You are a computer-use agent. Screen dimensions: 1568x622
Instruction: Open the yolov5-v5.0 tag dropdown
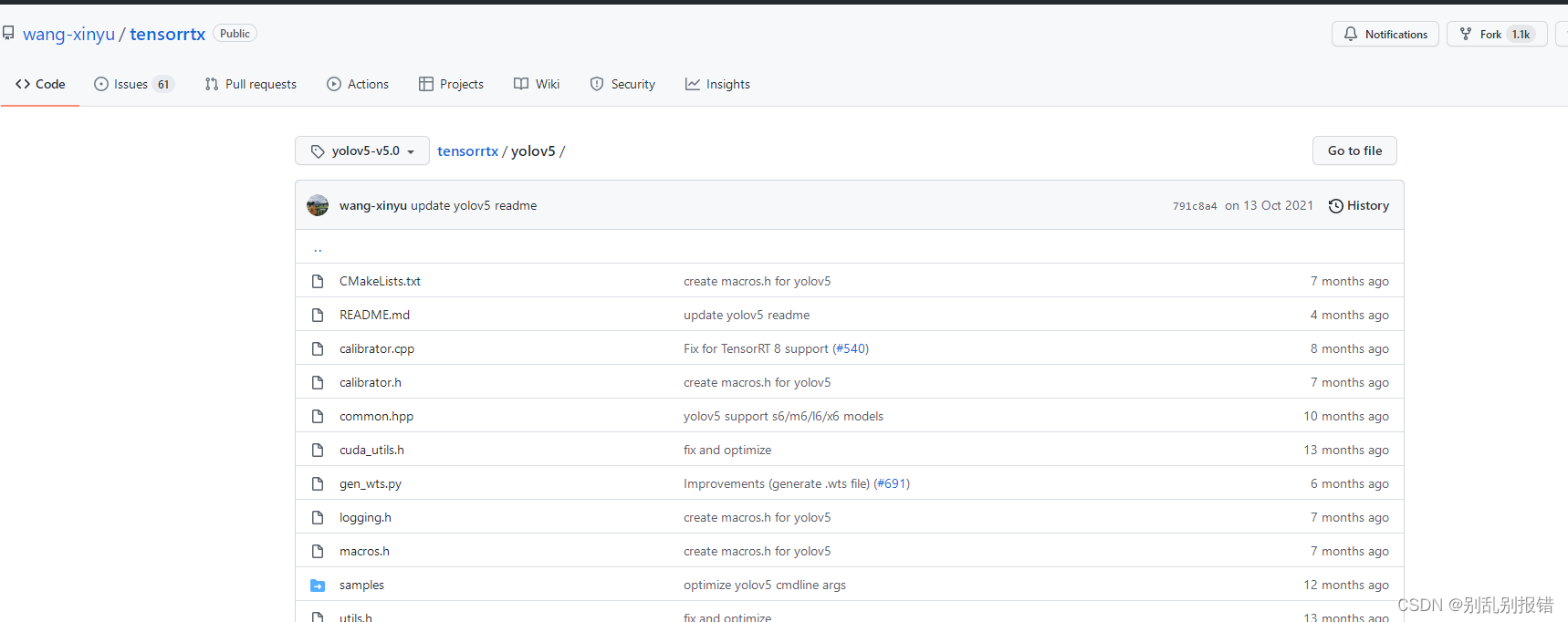(362, 151)
